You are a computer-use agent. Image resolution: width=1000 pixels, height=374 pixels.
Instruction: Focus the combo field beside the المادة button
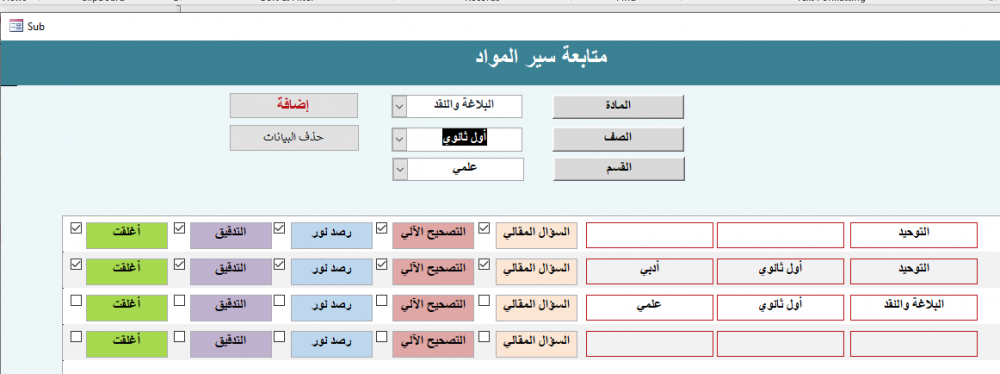[x=464, y=107]
